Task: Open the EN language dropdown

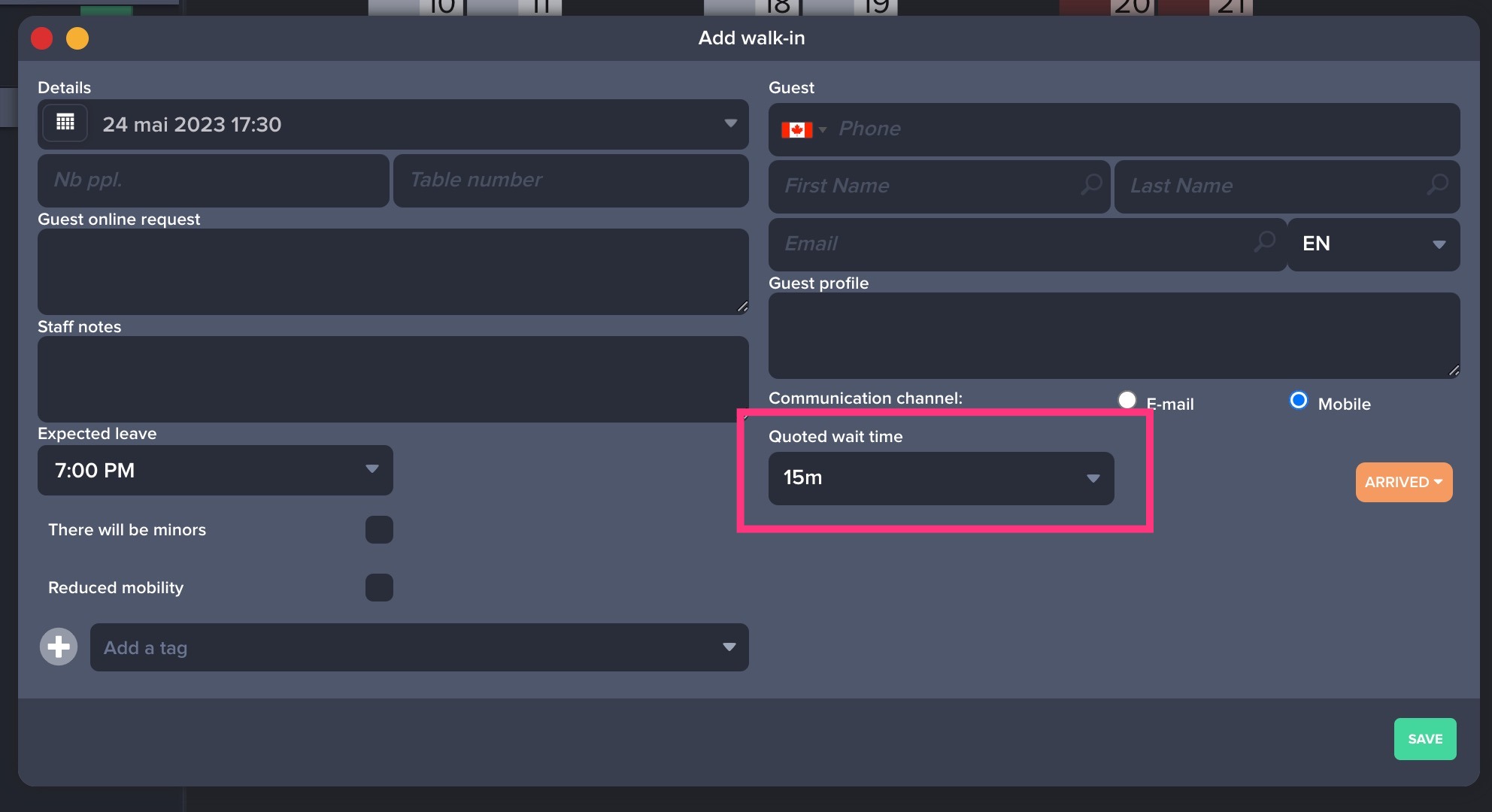Action: (1439, 244)
